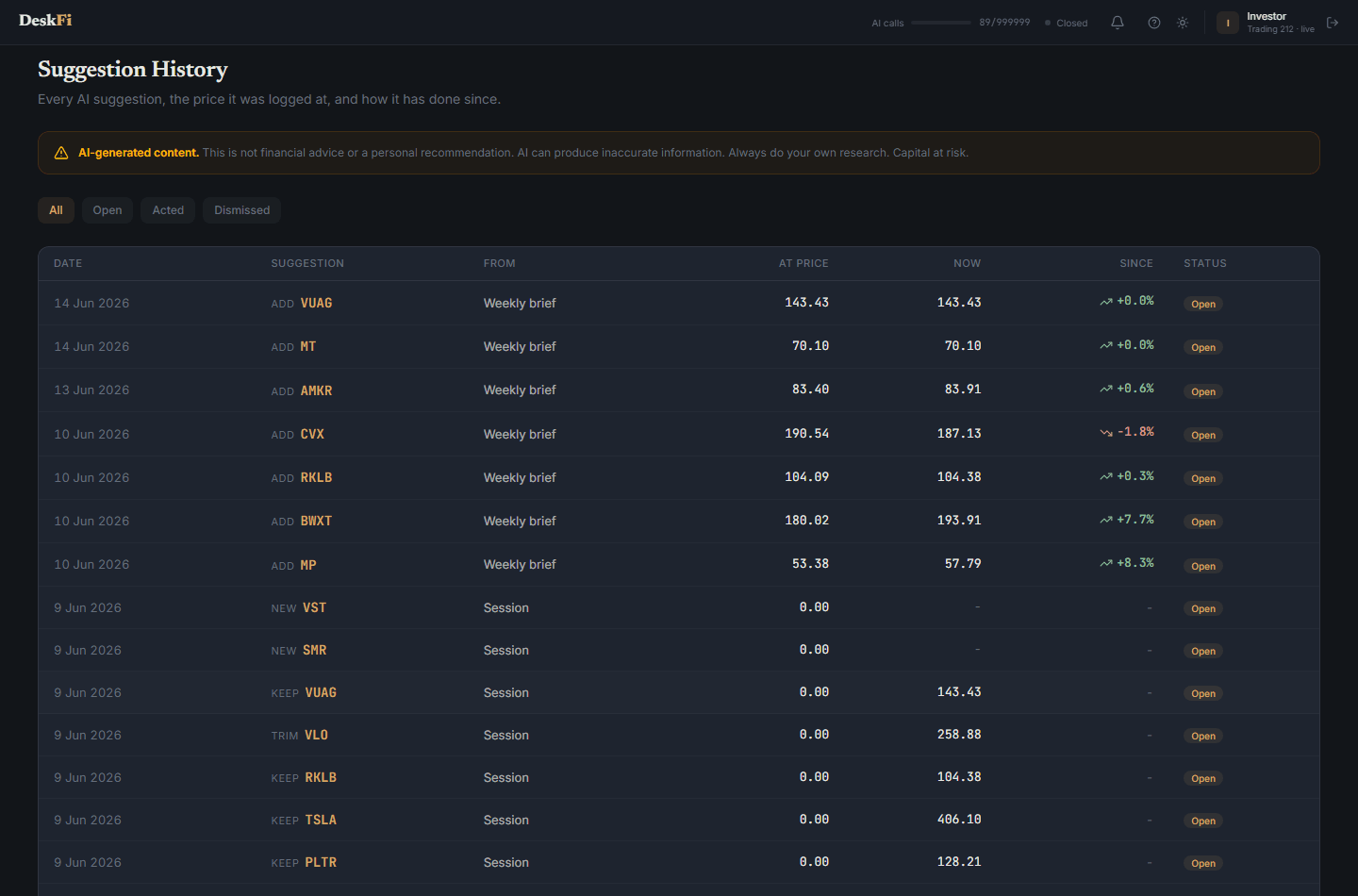1358x896 pixels.
Task: Click the uptrend arrow in the AMKR row
Action: [x=1106, y=389]
